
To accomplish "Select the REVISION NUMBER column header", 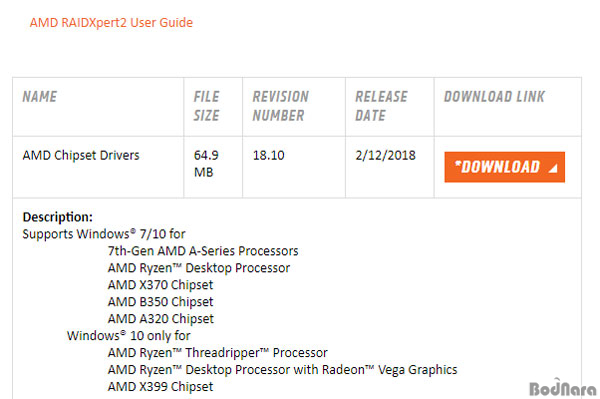I will click(x=280, y=106).
